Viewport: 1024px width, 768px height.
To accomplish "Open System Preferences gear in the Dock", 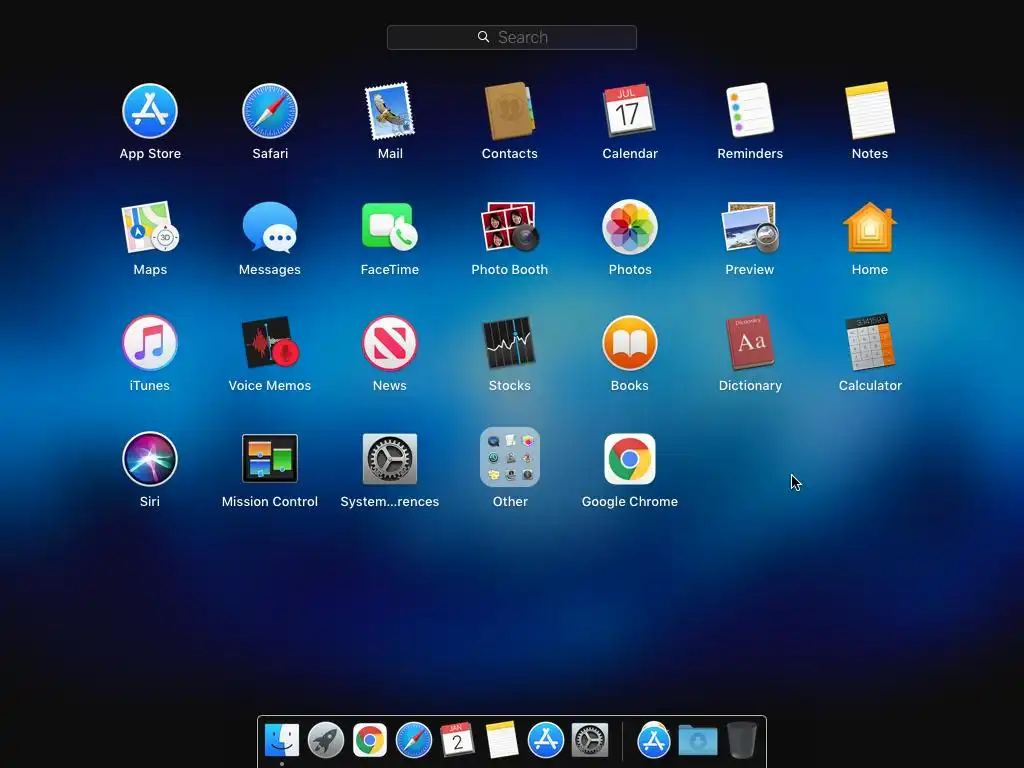I will (590, 741).
